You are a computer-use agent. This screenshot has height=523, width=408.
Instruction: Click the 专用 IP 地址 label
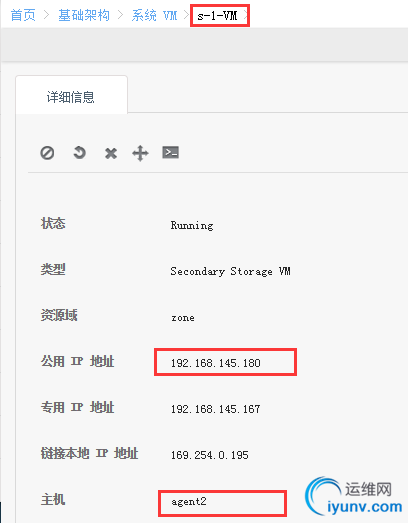point(77,407)
